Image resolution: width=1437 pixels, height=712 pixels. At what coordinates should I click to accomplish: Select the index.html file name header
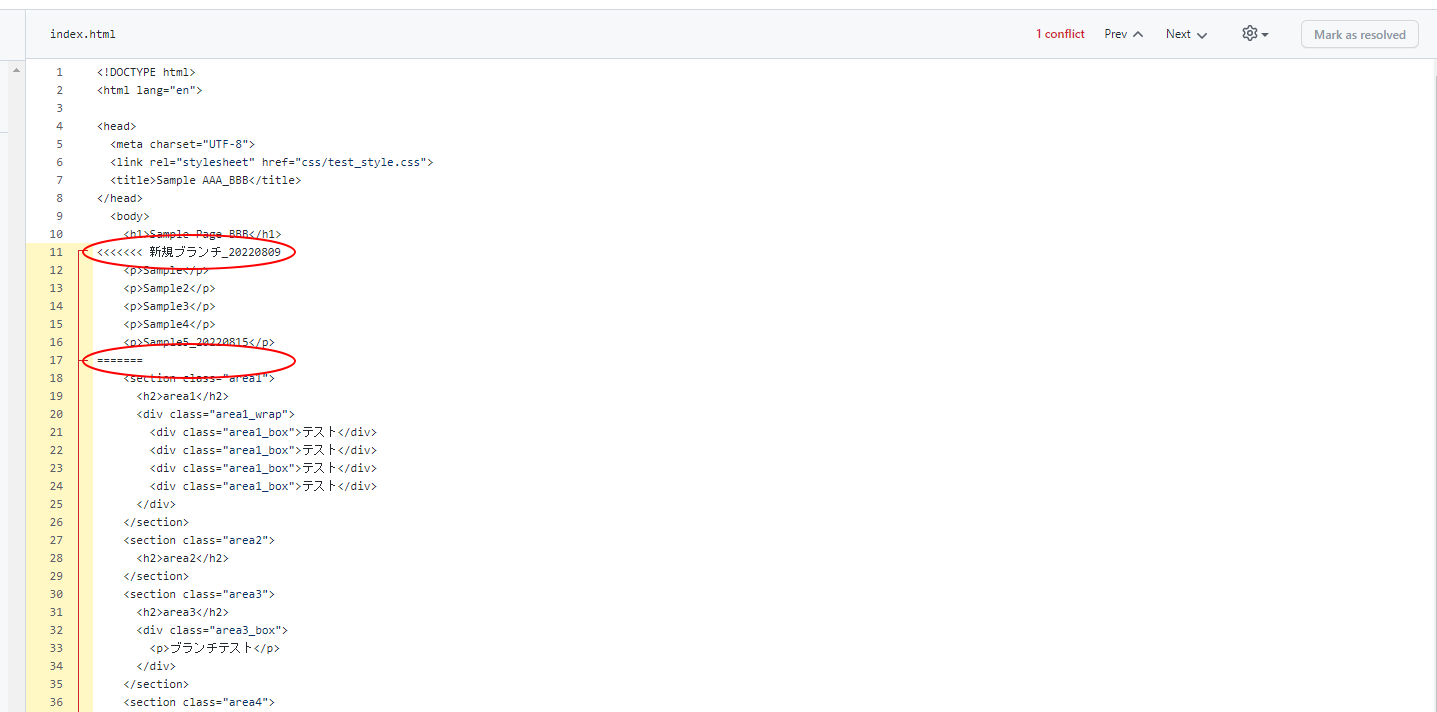click(83, 34)
